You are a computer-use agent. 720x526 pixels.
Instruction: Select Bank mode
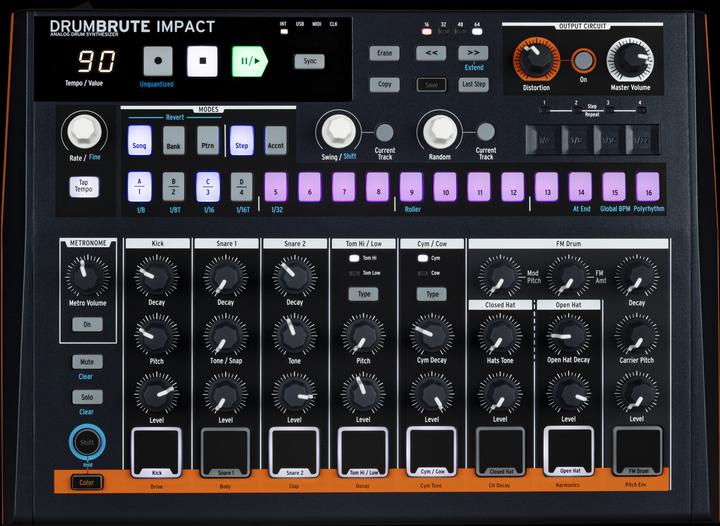coord(174,140)
